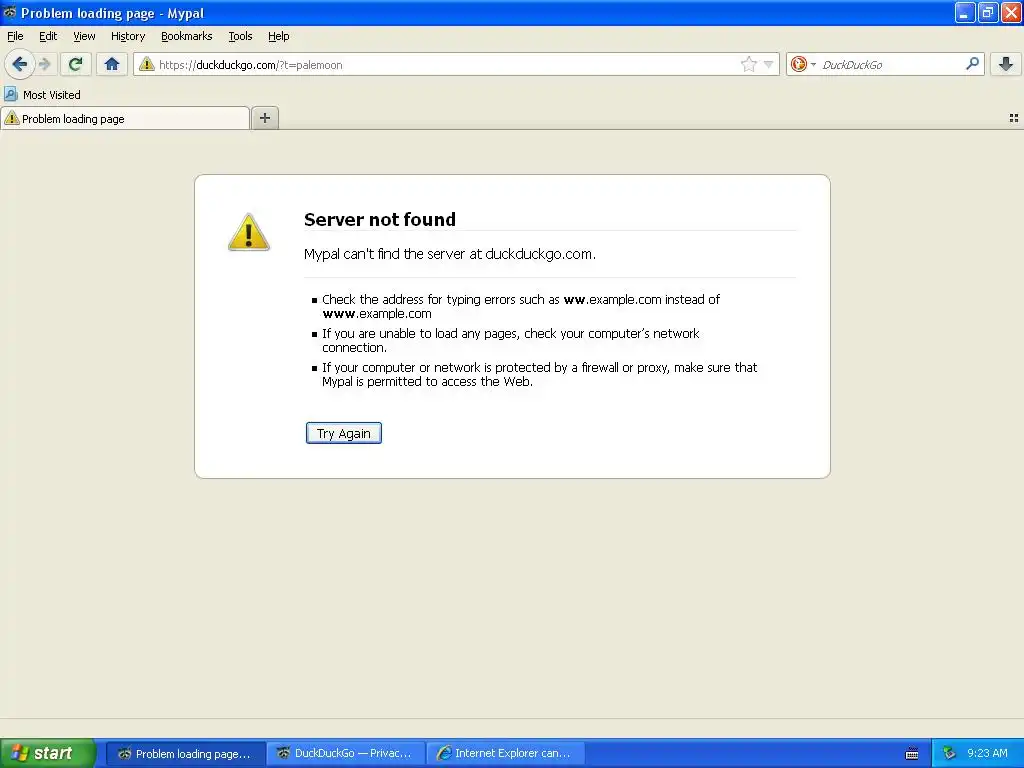Open the View menu
Screen dimensions: 1024x768
point(84,36)
